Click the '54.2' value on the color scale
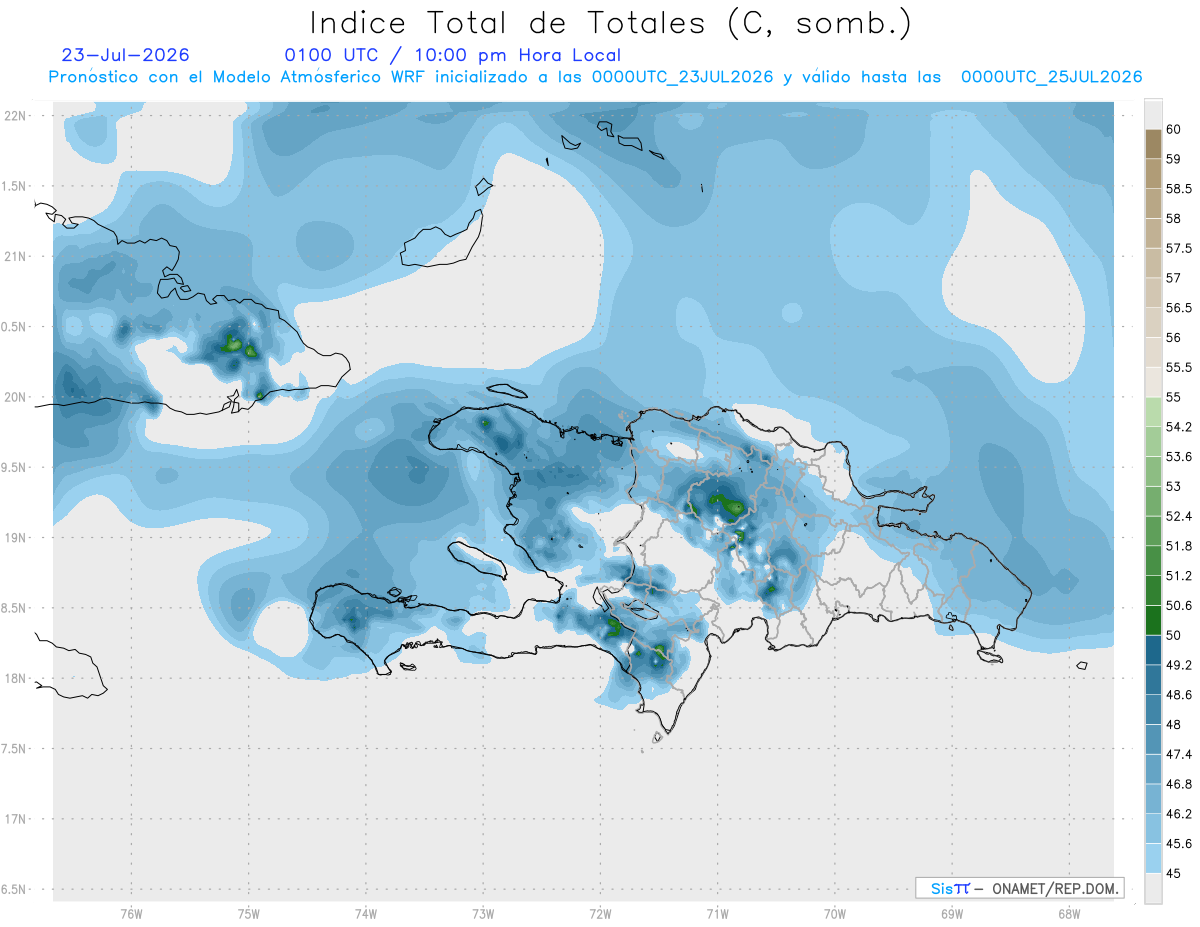Screen dimensions: 1200x927 pyautogui.click(x=1178, y=427)
